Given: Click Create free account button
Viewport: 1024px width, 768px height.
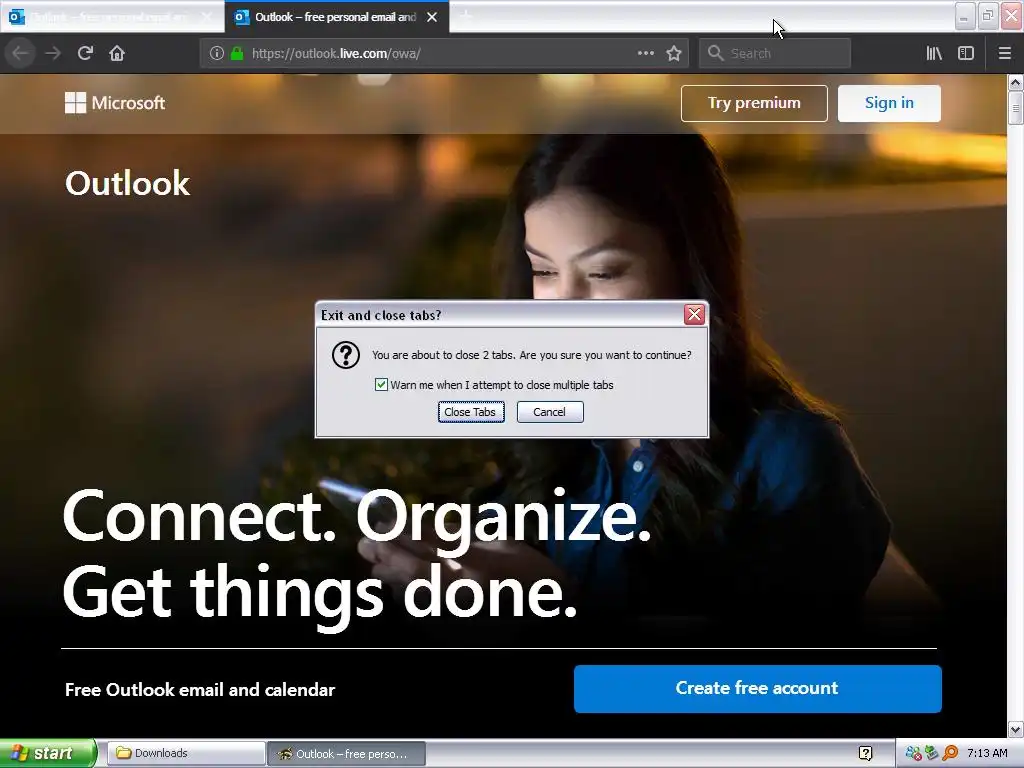Looking at the screenshot, I should point(758,688).
